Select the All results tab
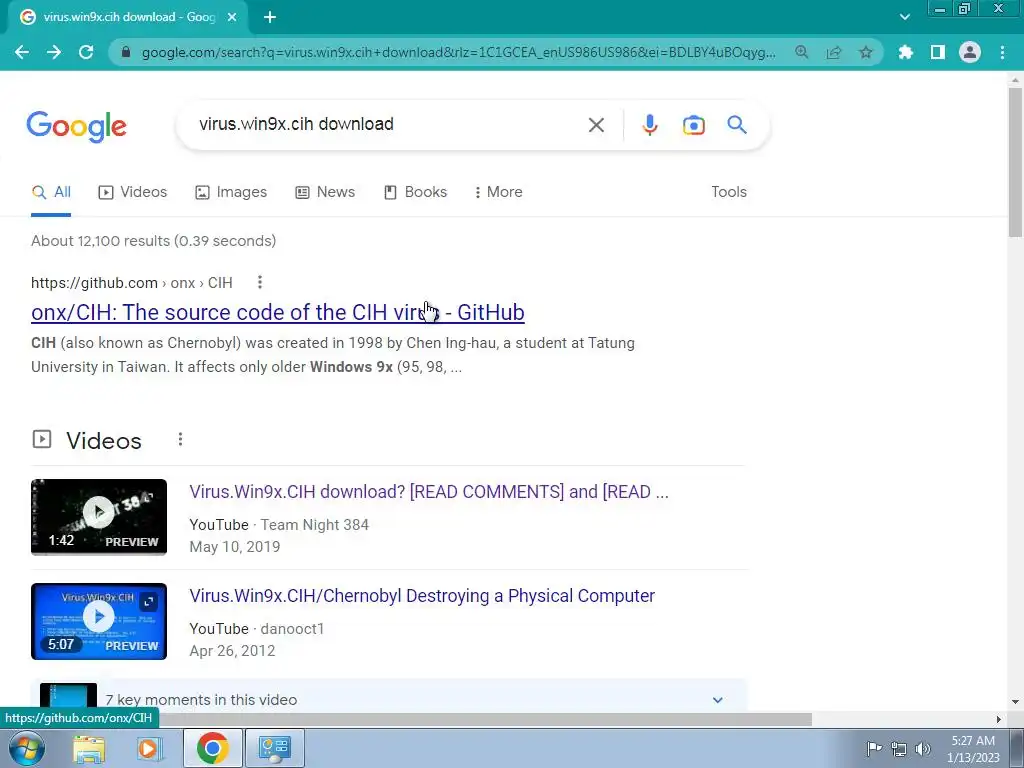1024x768 pixels. 51,192
